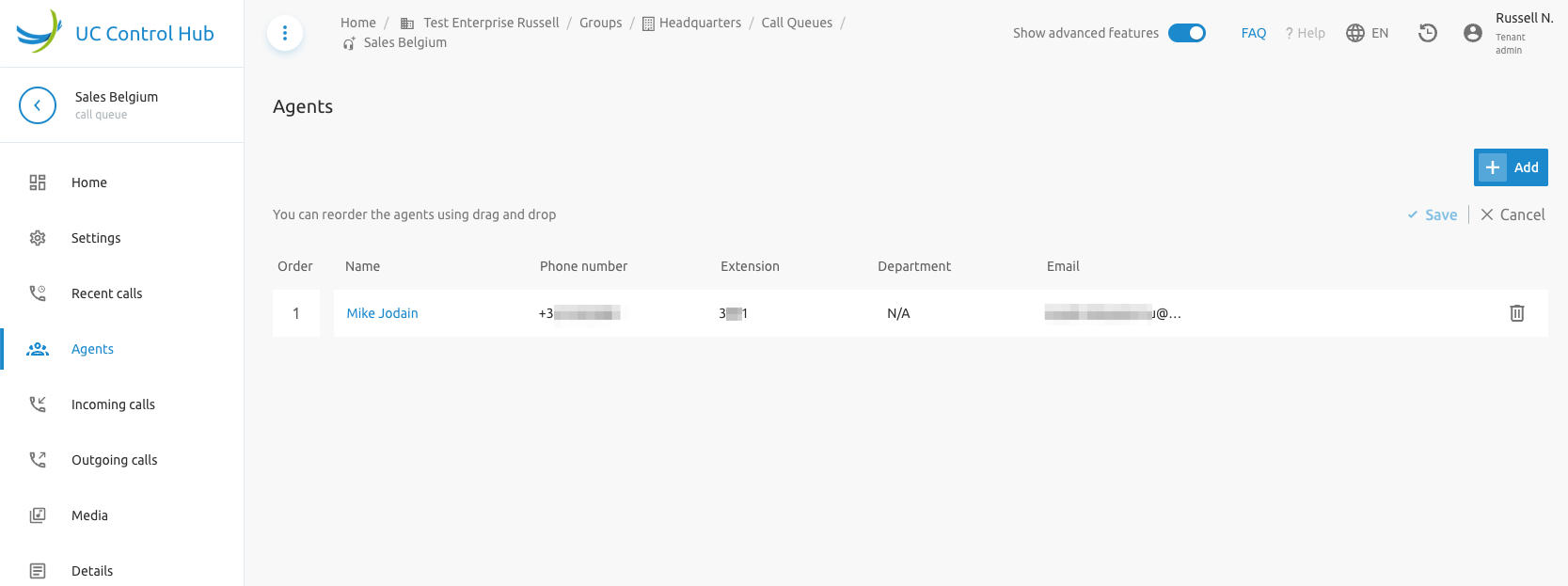Click the Settings gear icon in sidebar

(x=38, y=238)
